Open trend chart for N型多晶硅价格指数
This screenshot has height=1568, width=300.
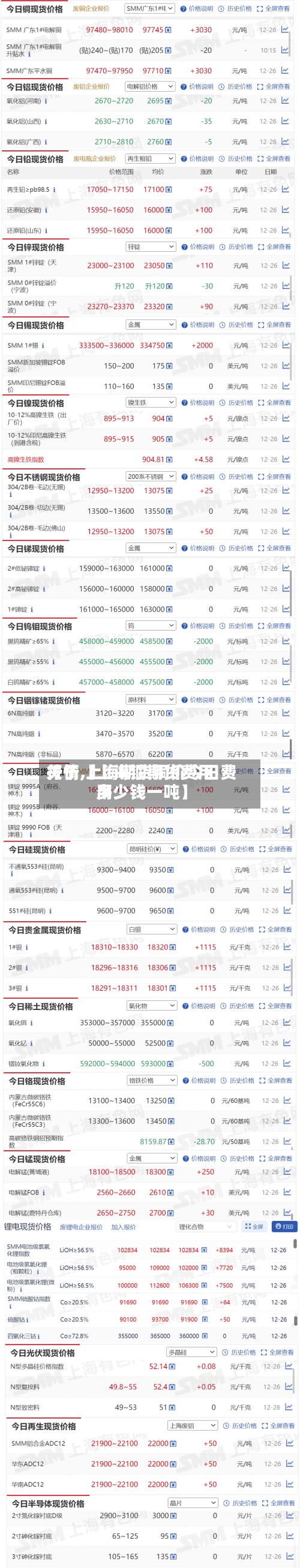[289, 1366]
